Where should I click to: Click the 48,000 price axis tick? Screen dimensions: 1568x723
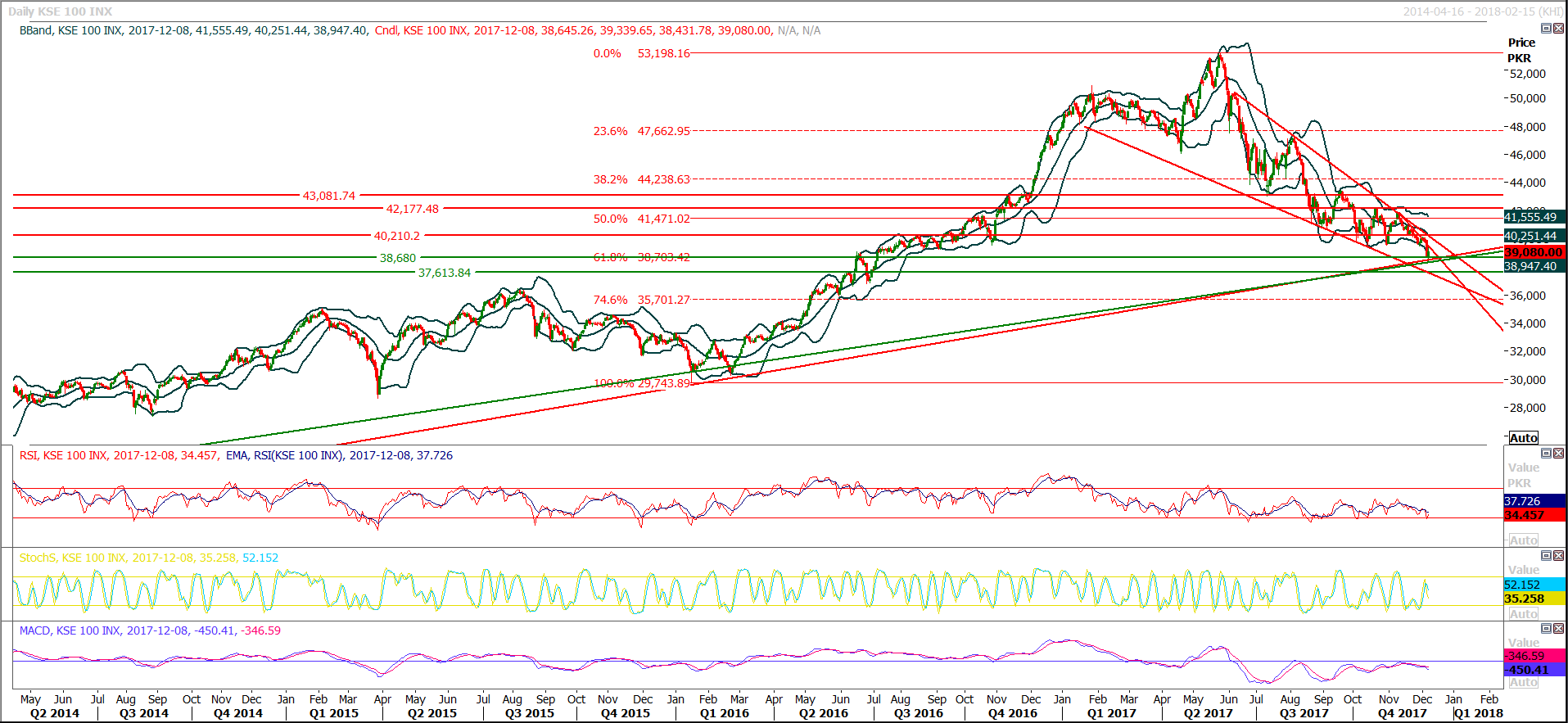coord(1528,127)
